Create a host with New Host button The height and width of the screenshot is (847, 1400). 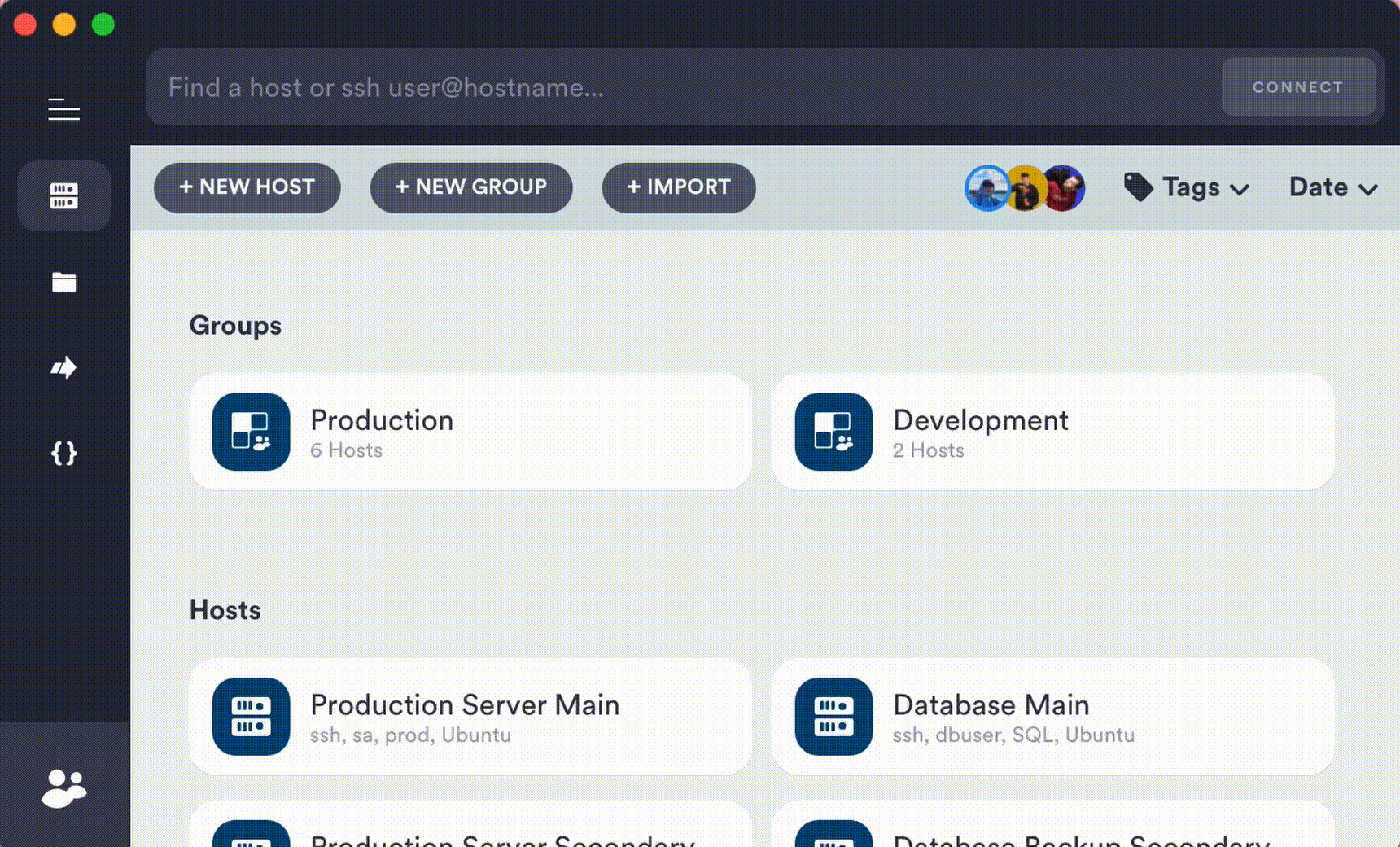pos(247,188)
